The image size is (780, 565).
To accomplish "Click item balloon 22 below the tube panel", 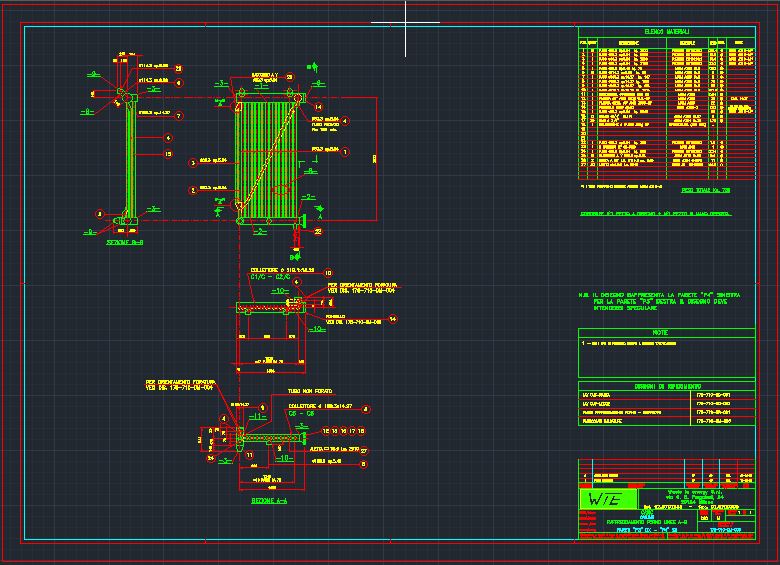I will click(x=318, y=230).
